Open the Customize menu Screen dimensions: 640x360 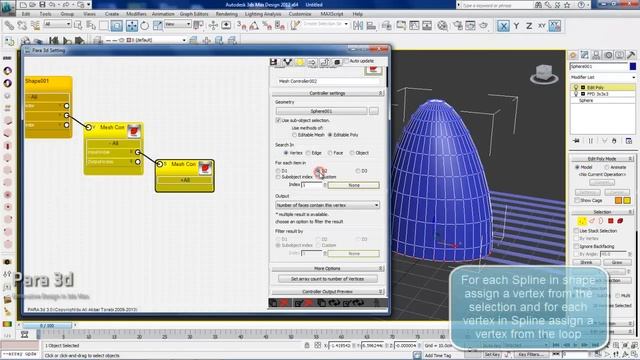tap(300, 14)
